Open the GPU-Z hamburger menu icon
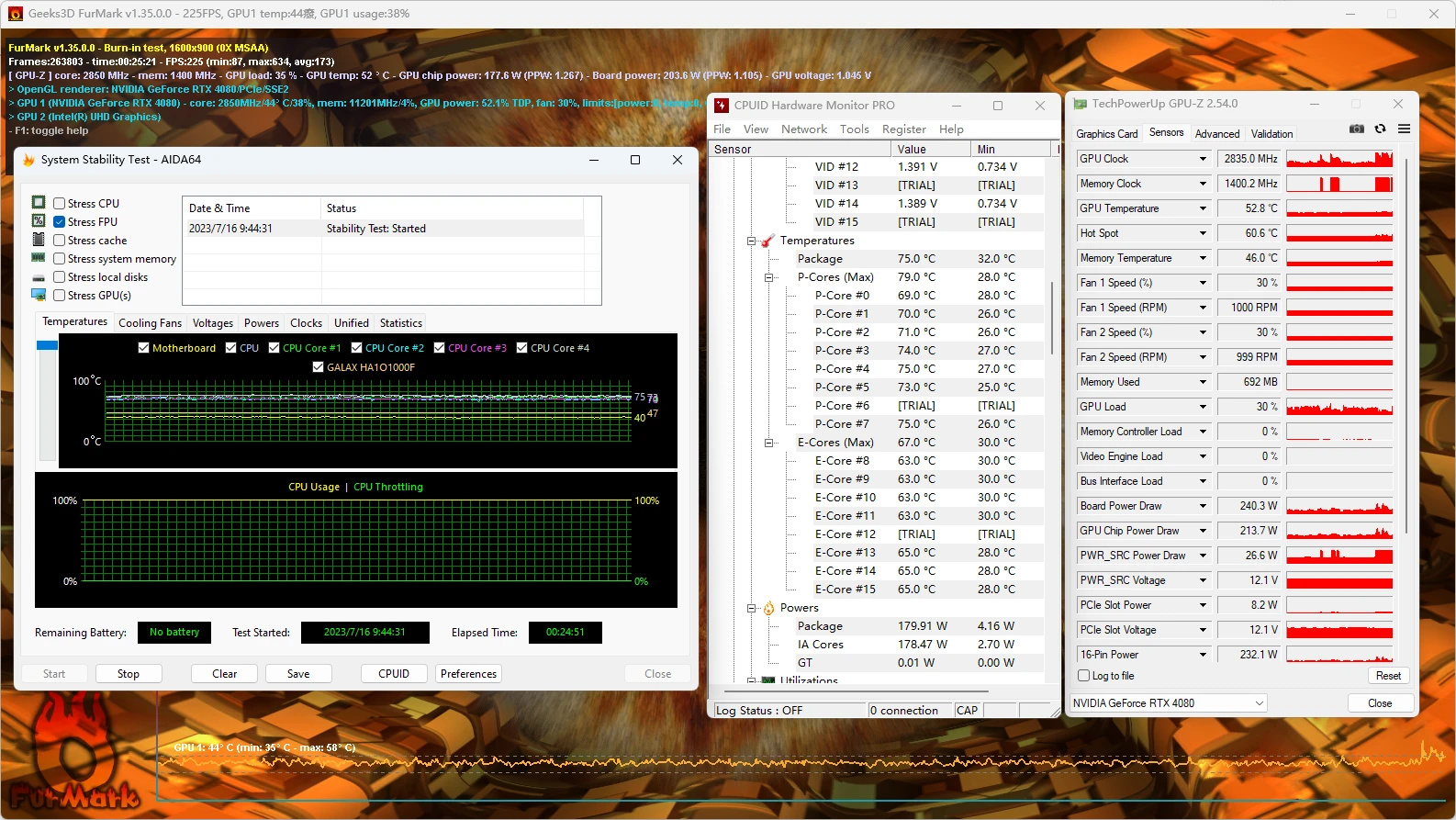 (x=1404, y=129)
